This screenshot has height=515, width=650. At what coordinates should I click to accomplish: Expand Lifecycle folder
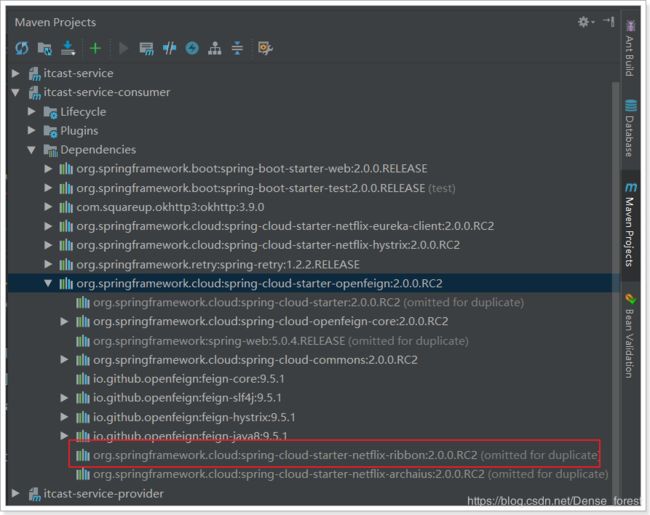pos(32,111)
